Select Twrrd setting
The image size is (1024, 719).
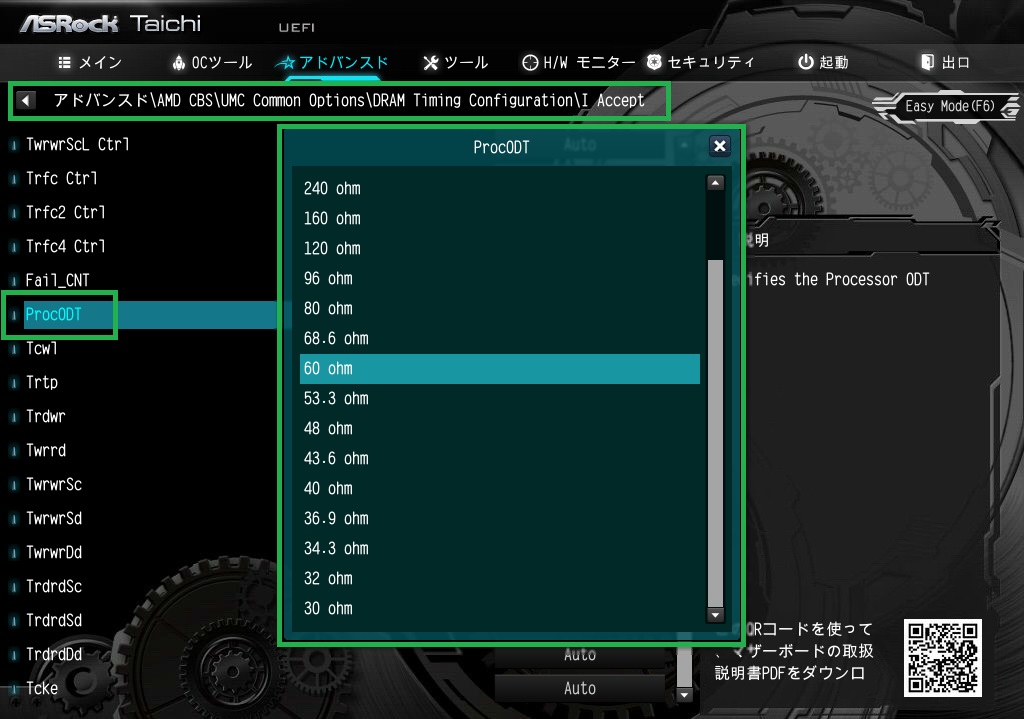tap(46, 450)
